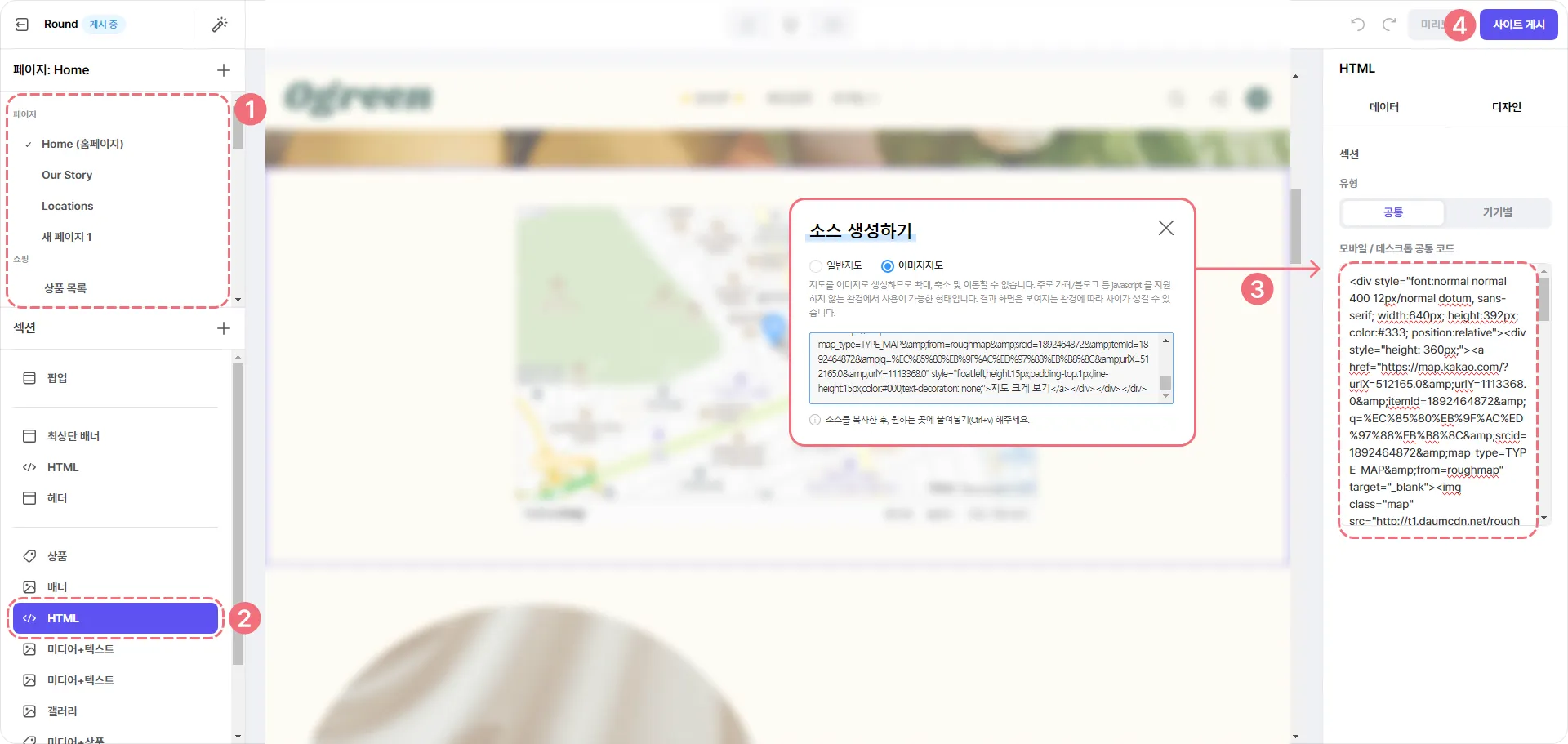Viewport: 1568px width, 744px height.
Task: Click the 페이지: Home panel title
Action: [x=51, y=70]
